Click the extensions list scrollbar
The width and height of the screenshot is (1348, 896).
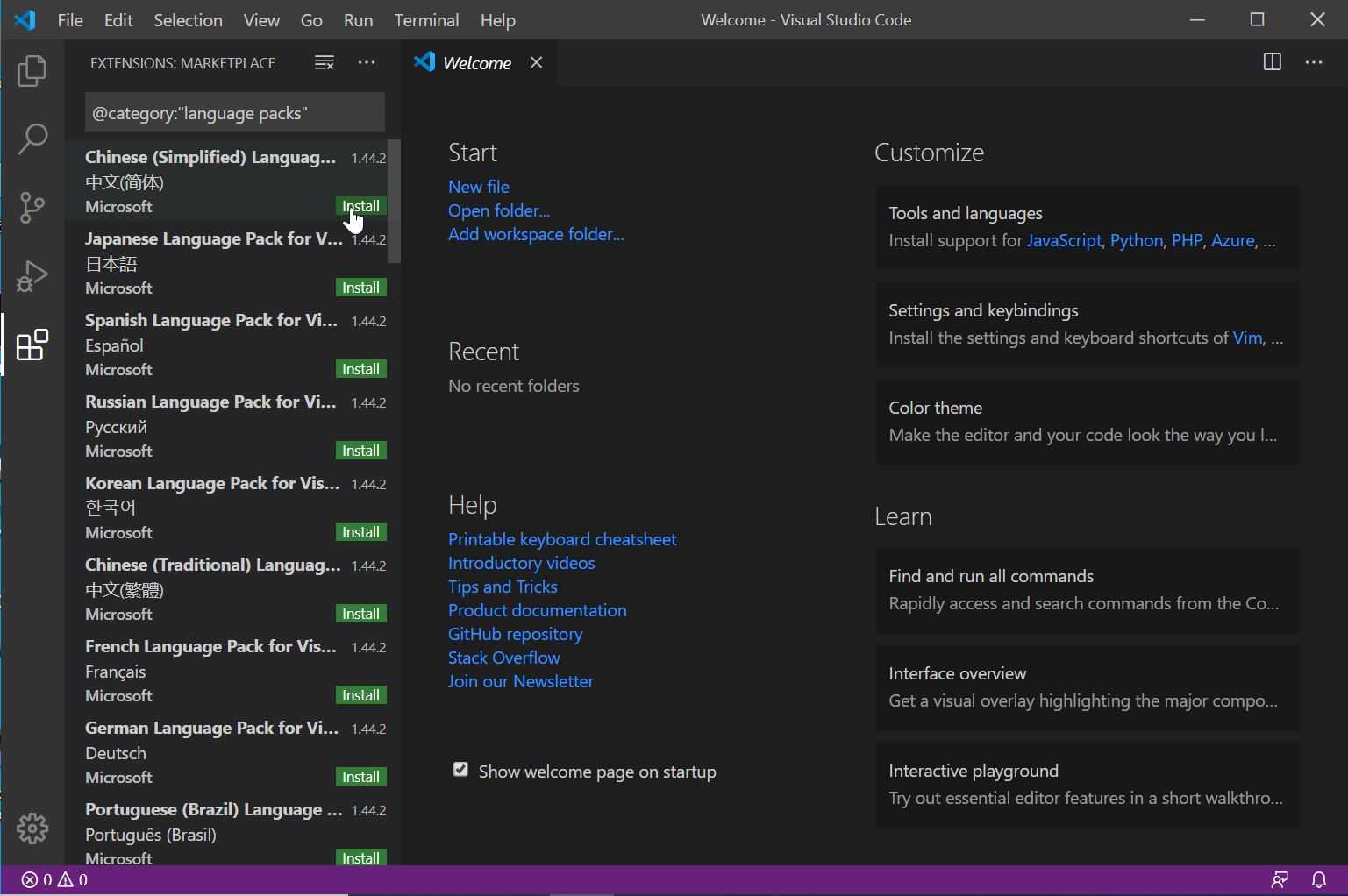click(395, 201)
